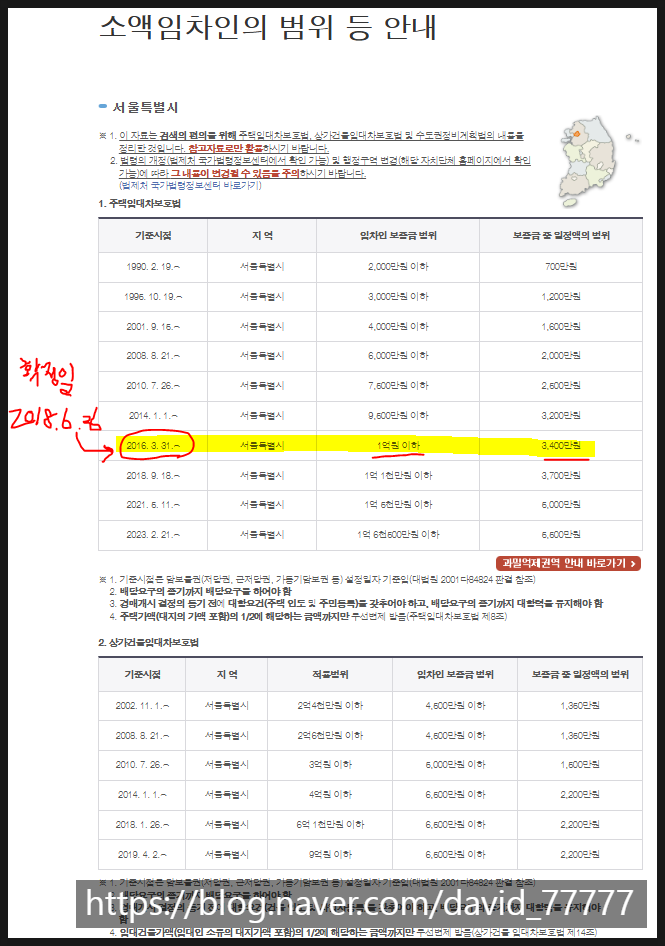The width and height of the screenshot is (665, 946).
Task: Click 2,200만원 in the 2019. 4. 2.~ row
Action: (580, 855)
